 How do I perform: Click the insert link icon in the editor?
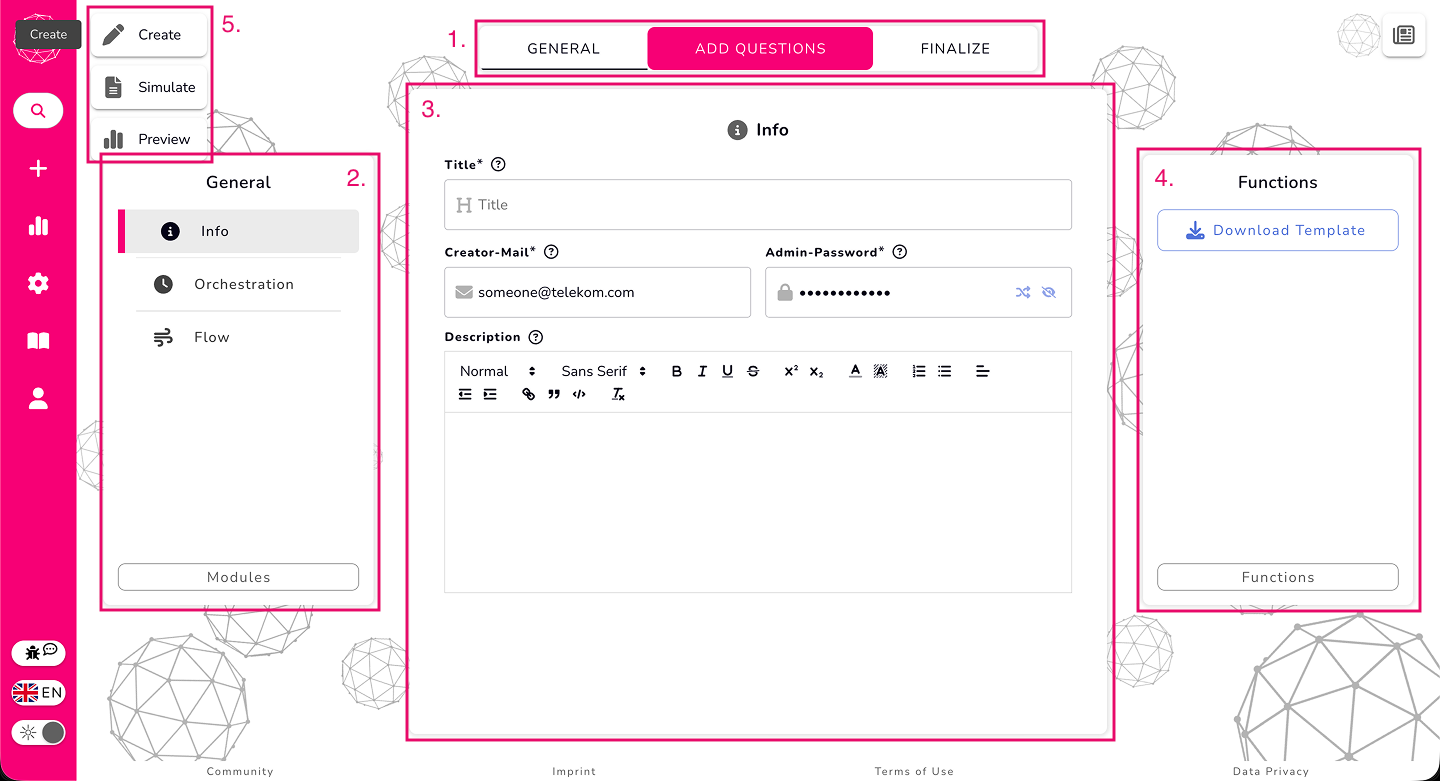tap(528, 394)
